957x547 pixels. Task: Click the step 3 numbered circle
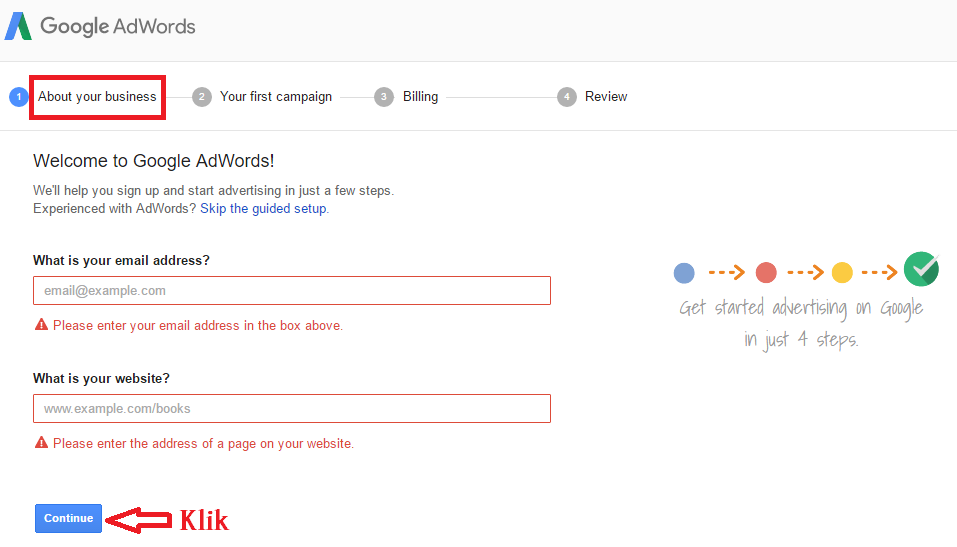(384, 97)
